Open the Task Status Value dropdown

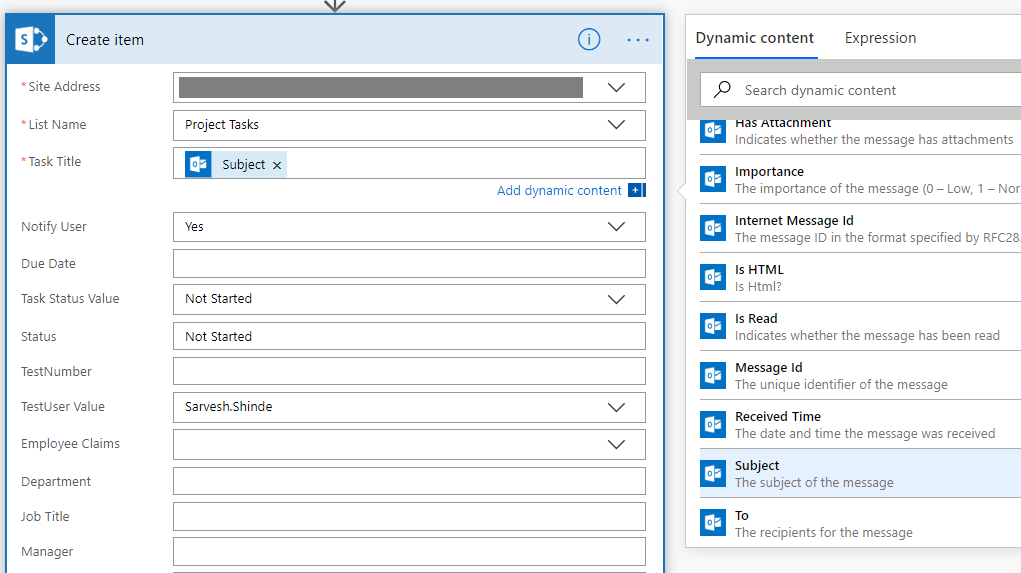coord(616,300)
